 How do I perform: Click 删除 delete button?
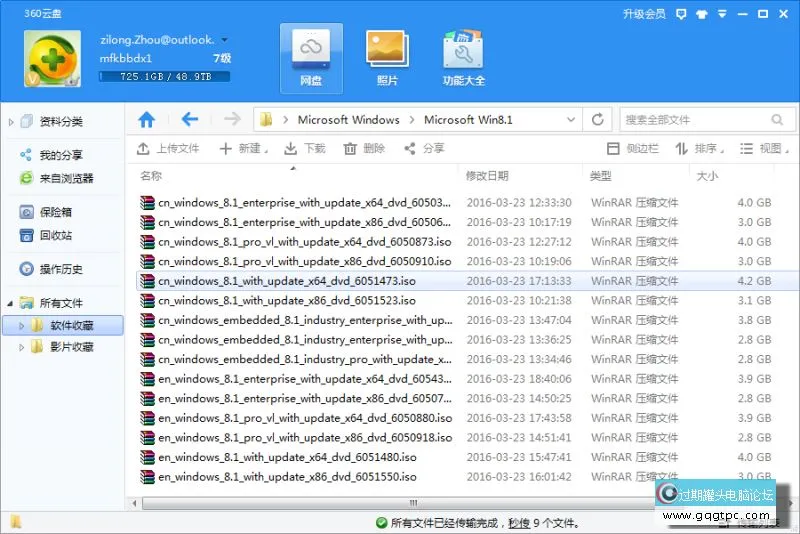tap(364, 148)
